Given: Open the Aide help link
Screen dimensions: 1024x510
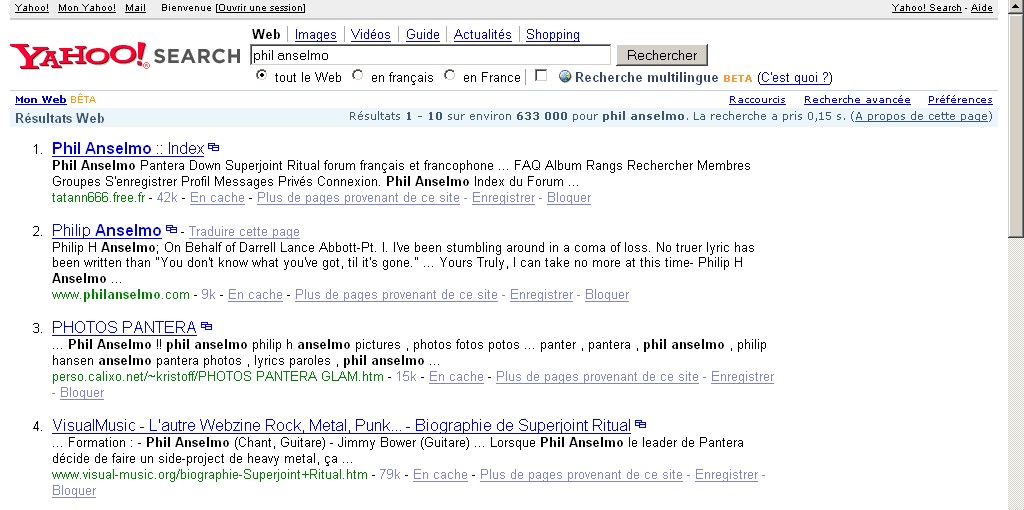Looking at the screenshot, I should click(982, 8).
